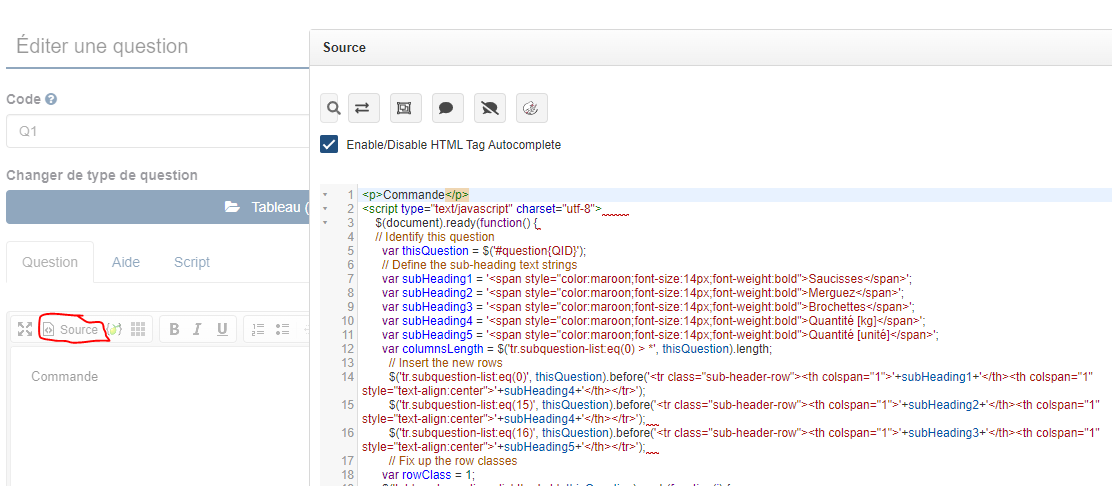
Task: Click the Select All icon button
Action: [x=404, y=108]
